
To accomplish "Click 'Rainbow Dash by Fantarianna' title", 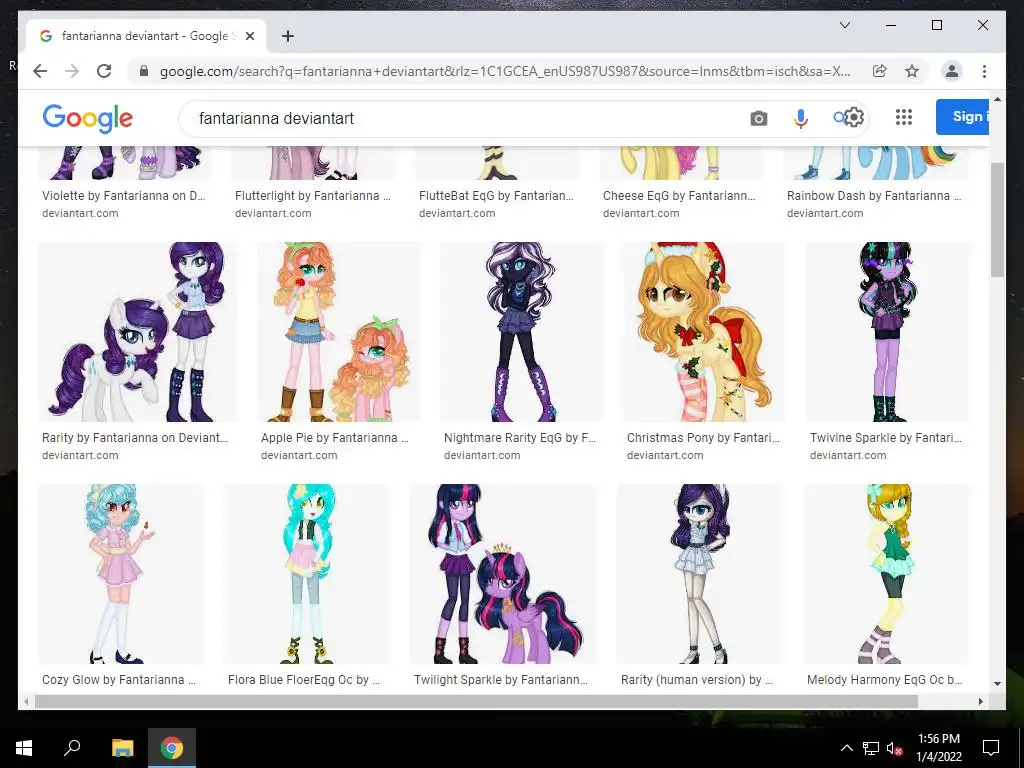I will tap(874, 195).
